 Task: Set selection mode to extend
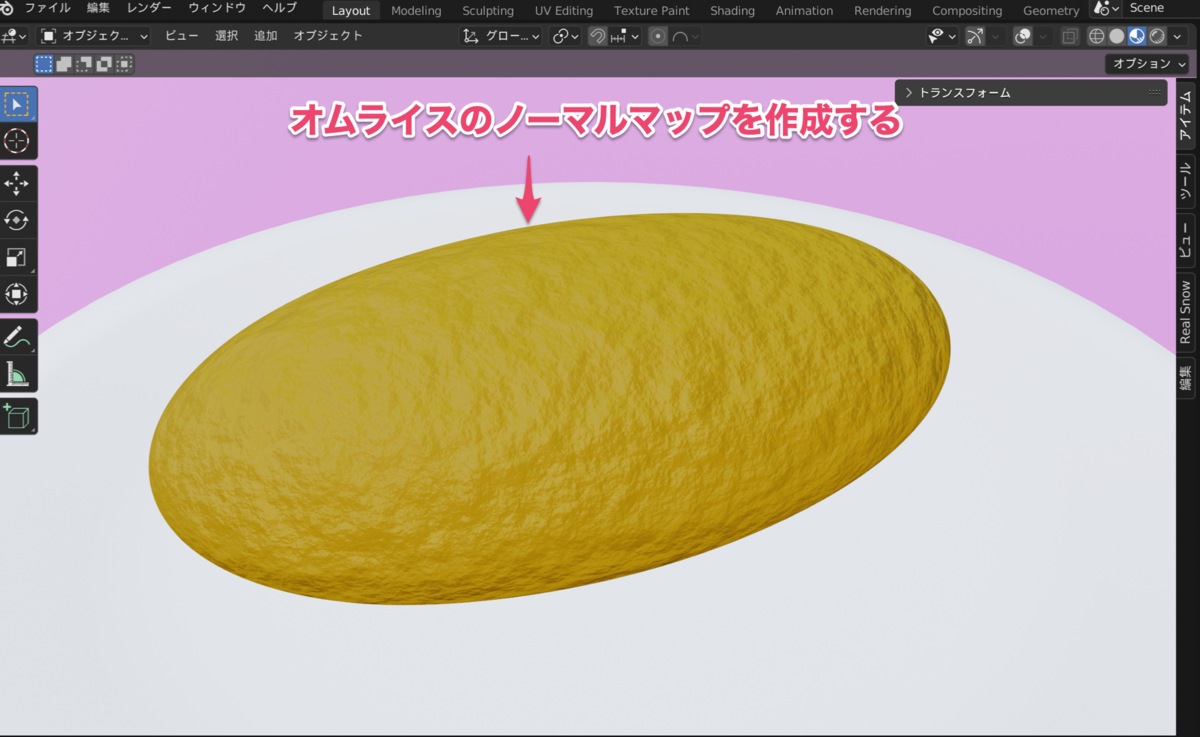point(64,64)
